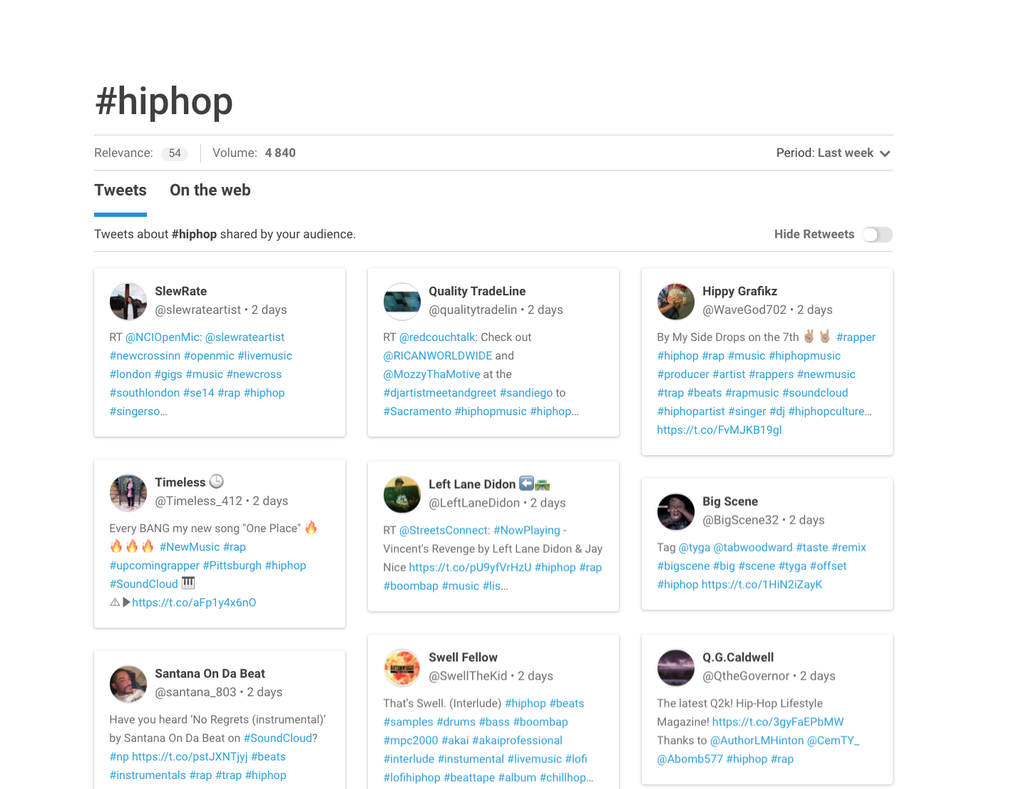Open the #SoundCloud hashtag in Santana's tweet
The height and width of the screenshot is (789, 1024).
tap(278, 738)
